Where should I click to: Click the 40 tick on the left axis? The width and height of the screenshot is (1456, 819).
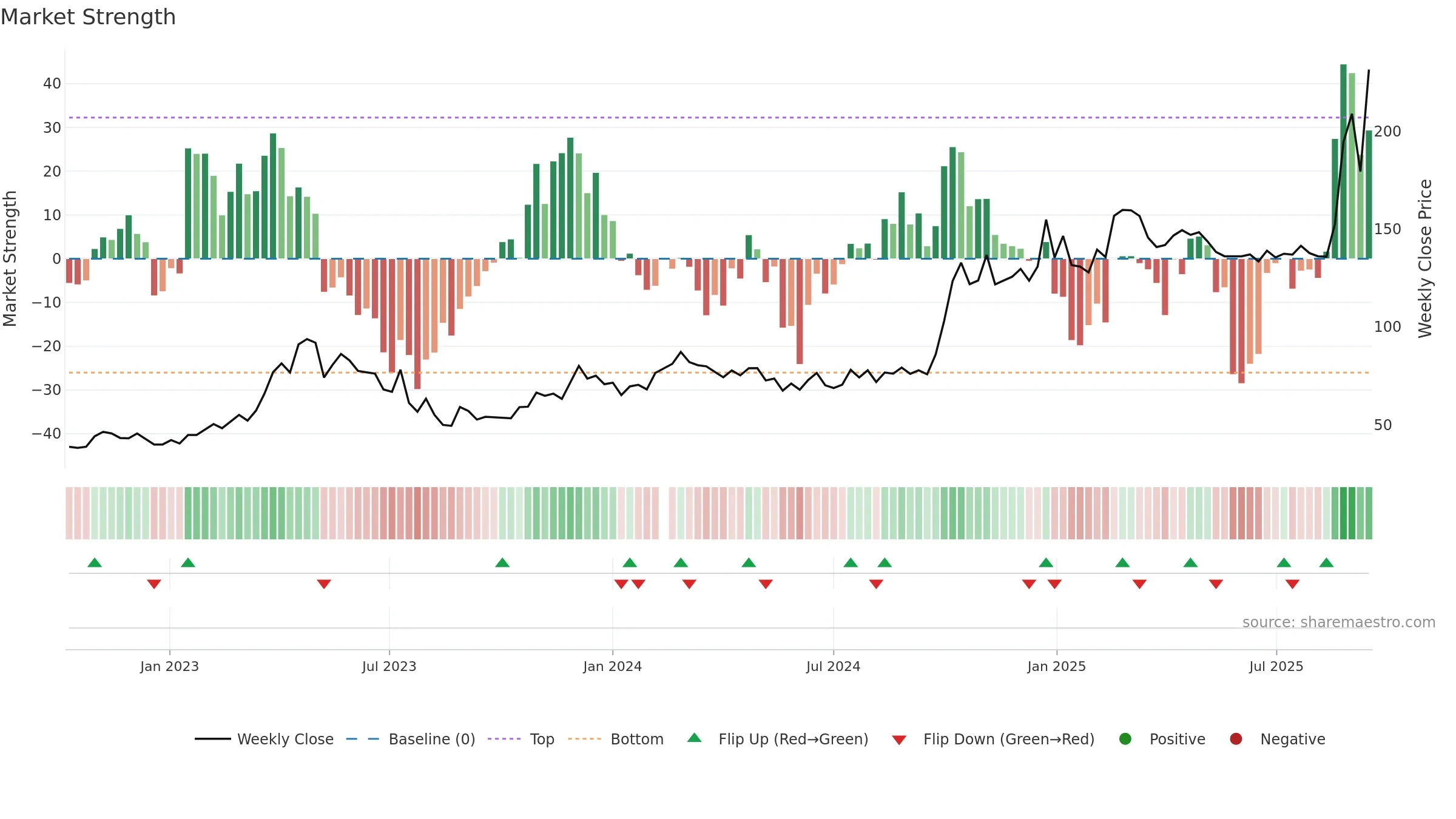(x=52, y=84)
